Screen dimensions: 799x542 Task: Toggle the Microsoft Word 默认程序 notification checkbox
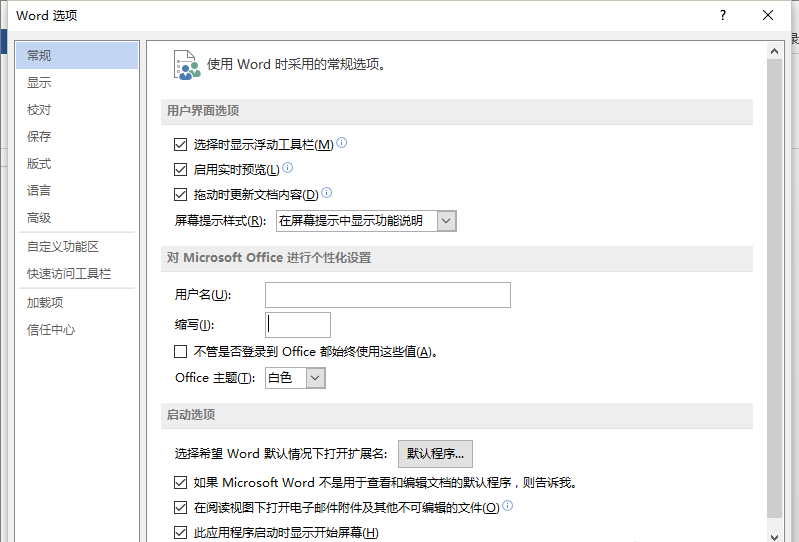pyautogui.click(x=180, y=482)
